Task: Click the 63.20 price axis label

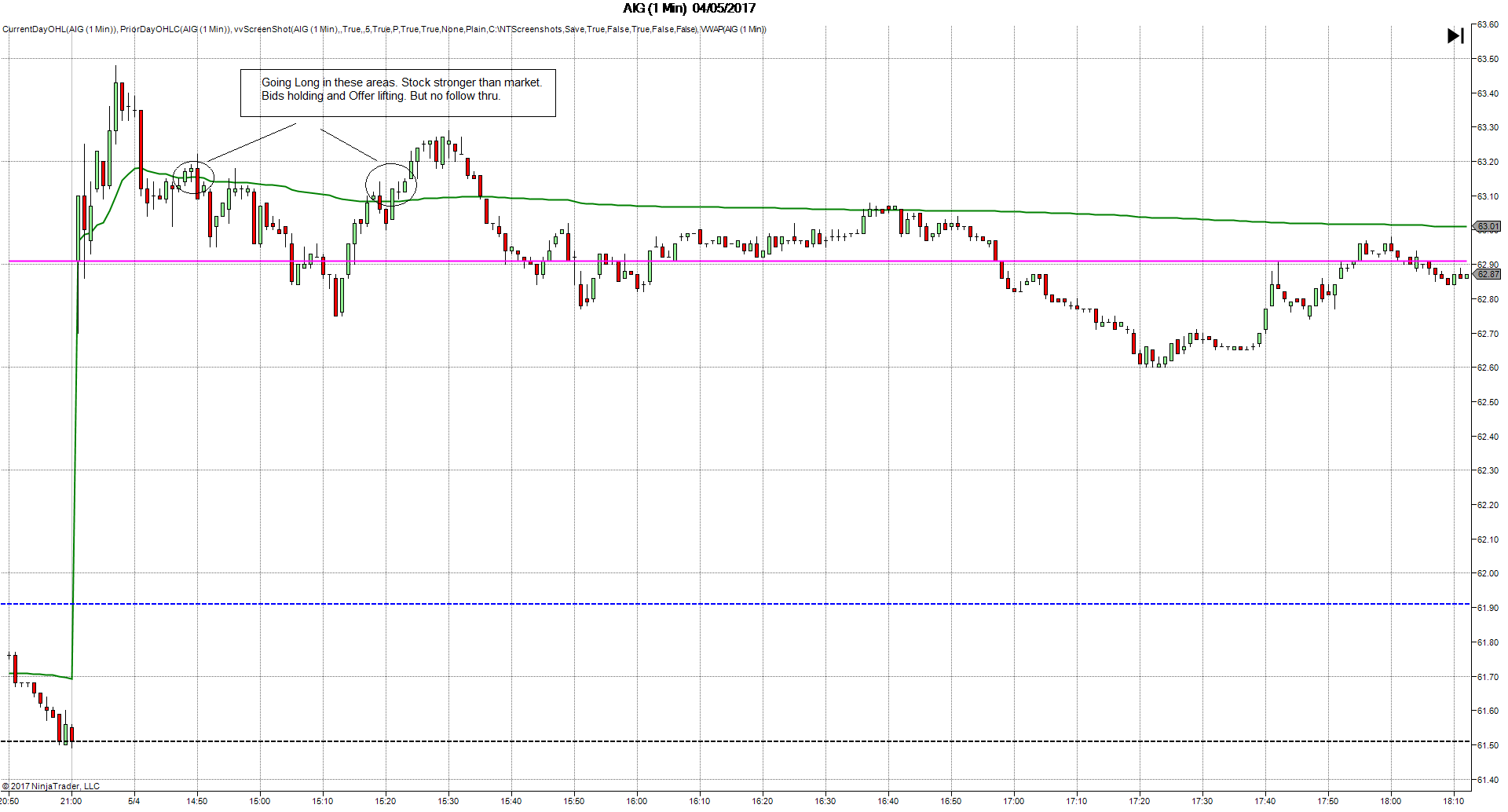Action: (x=1488, y=162)
